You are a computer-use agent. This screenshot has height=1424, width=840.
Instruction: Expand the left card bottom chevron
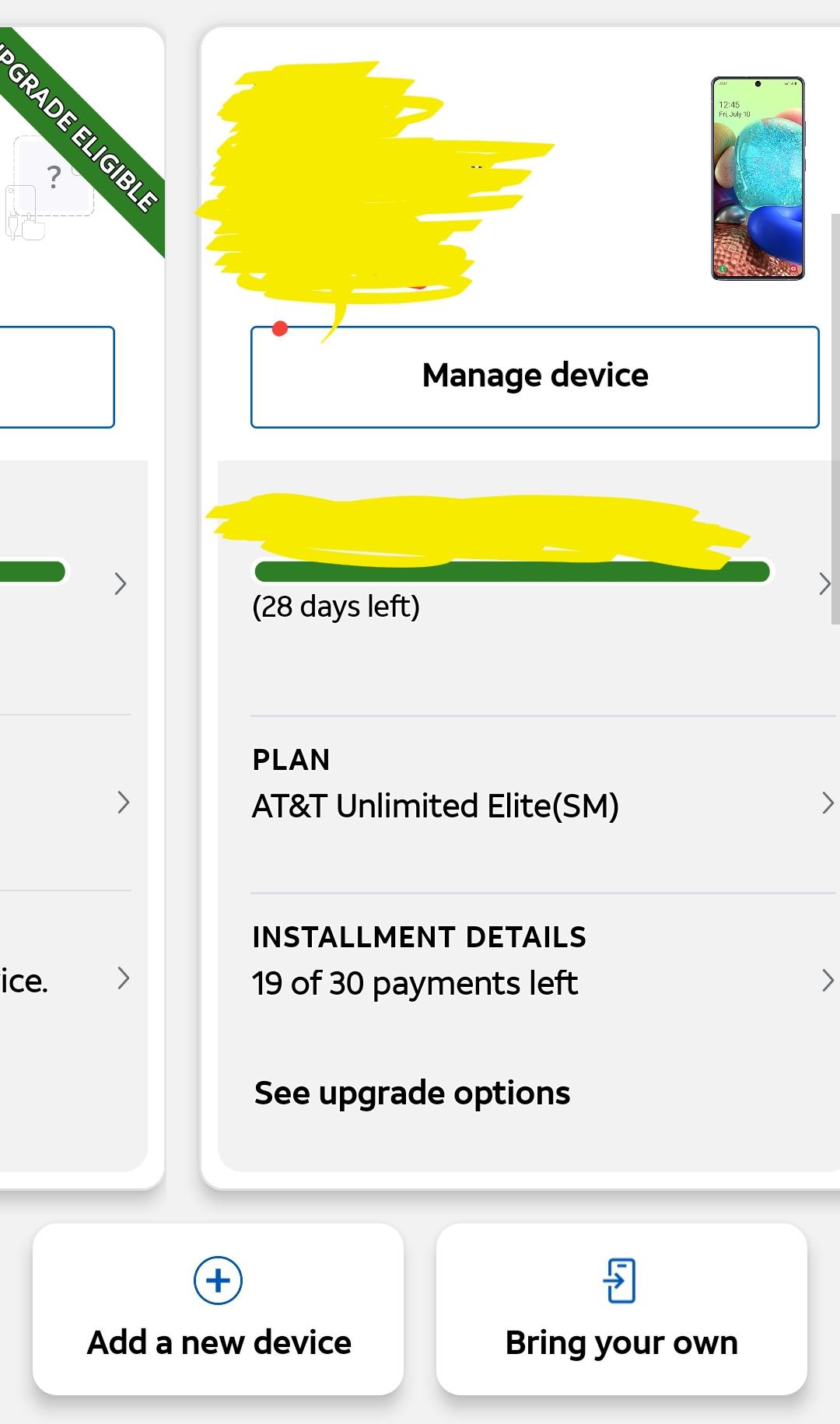coord(123,980)
